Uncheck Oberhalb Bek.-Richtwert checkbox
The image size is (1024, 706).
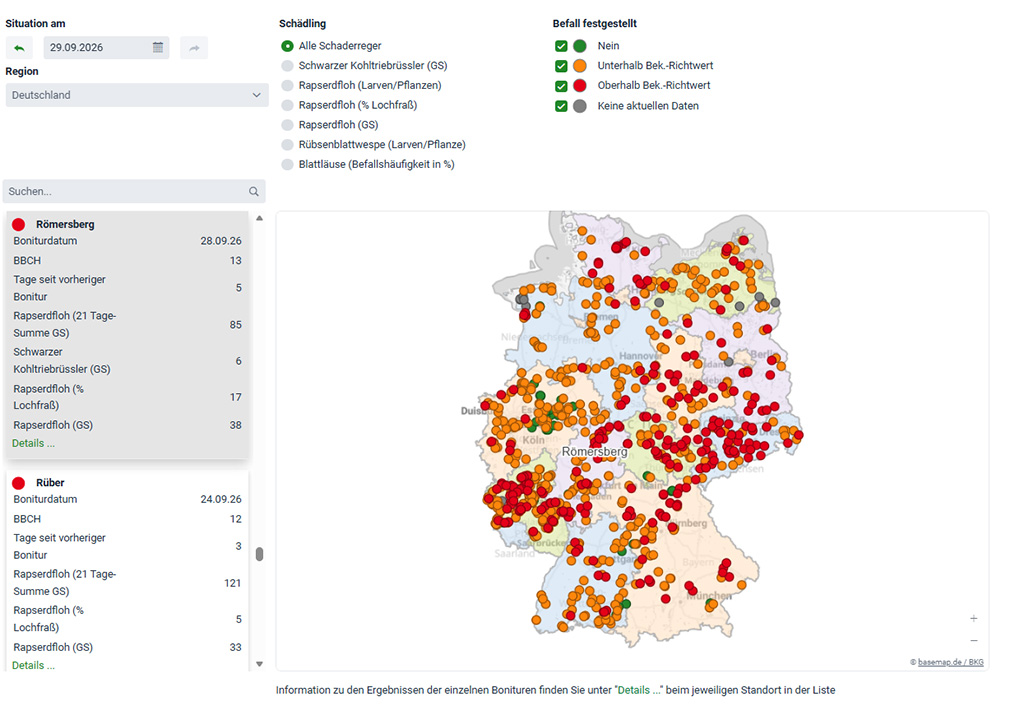(561, 86)
